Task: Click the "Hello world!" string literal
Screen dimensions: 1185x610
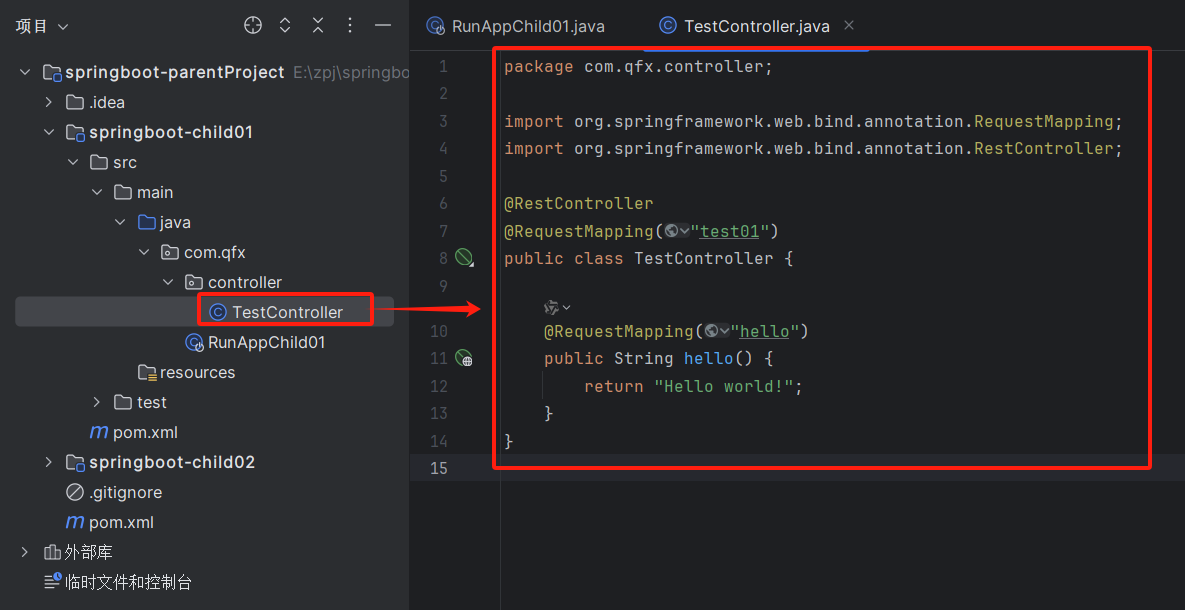Action: (724, 386)
